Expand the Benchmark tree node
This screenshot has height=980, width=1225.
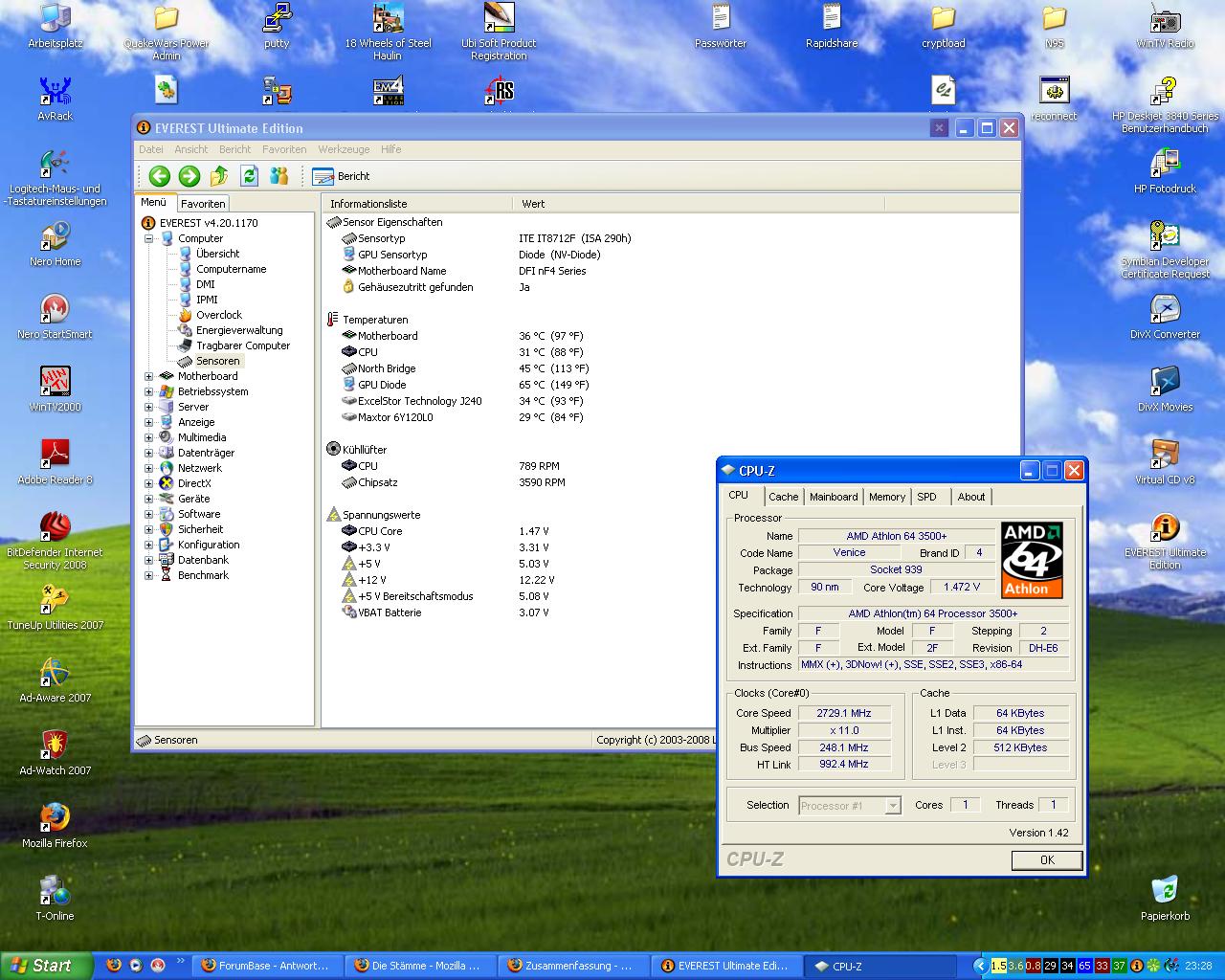(149, 575)
